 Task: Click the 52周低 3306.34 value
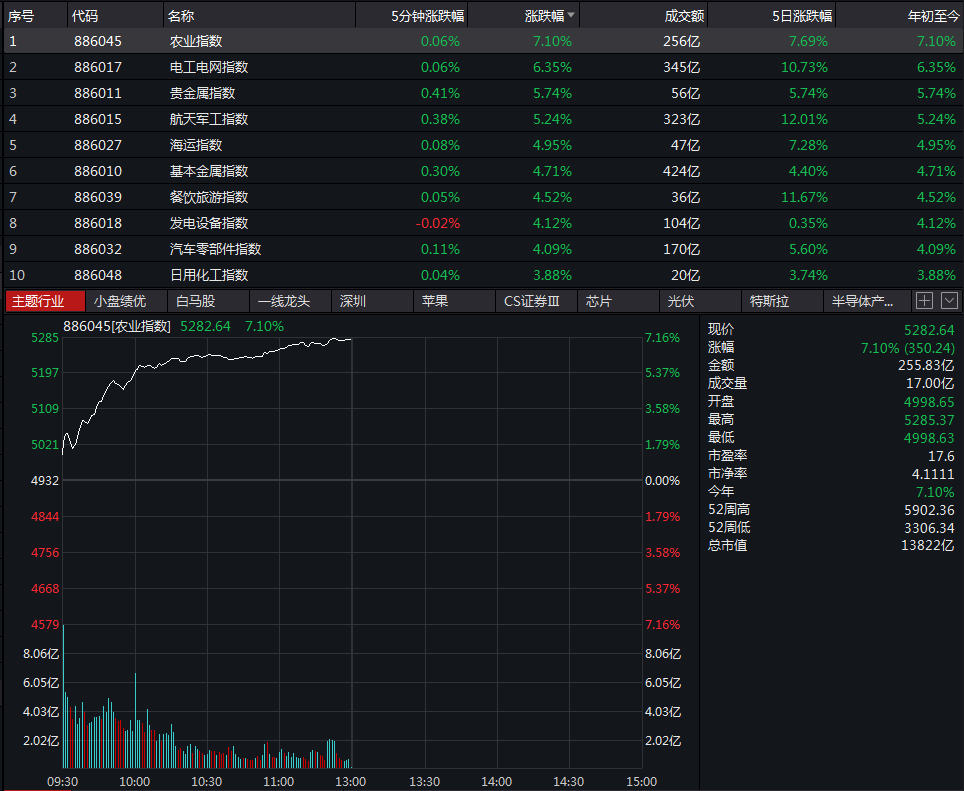(929, 528)
